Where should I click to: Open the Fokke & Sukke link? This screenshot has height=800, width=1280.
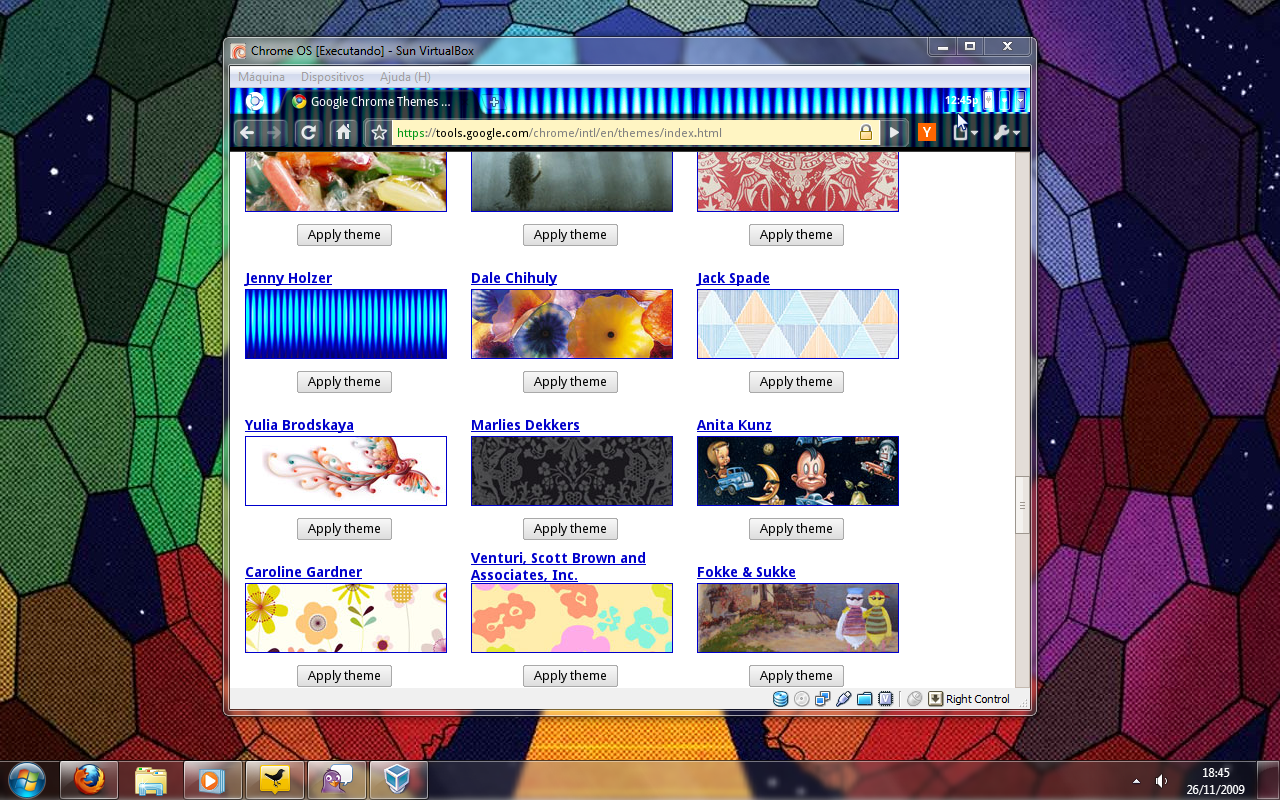click(x=746, y=572)
